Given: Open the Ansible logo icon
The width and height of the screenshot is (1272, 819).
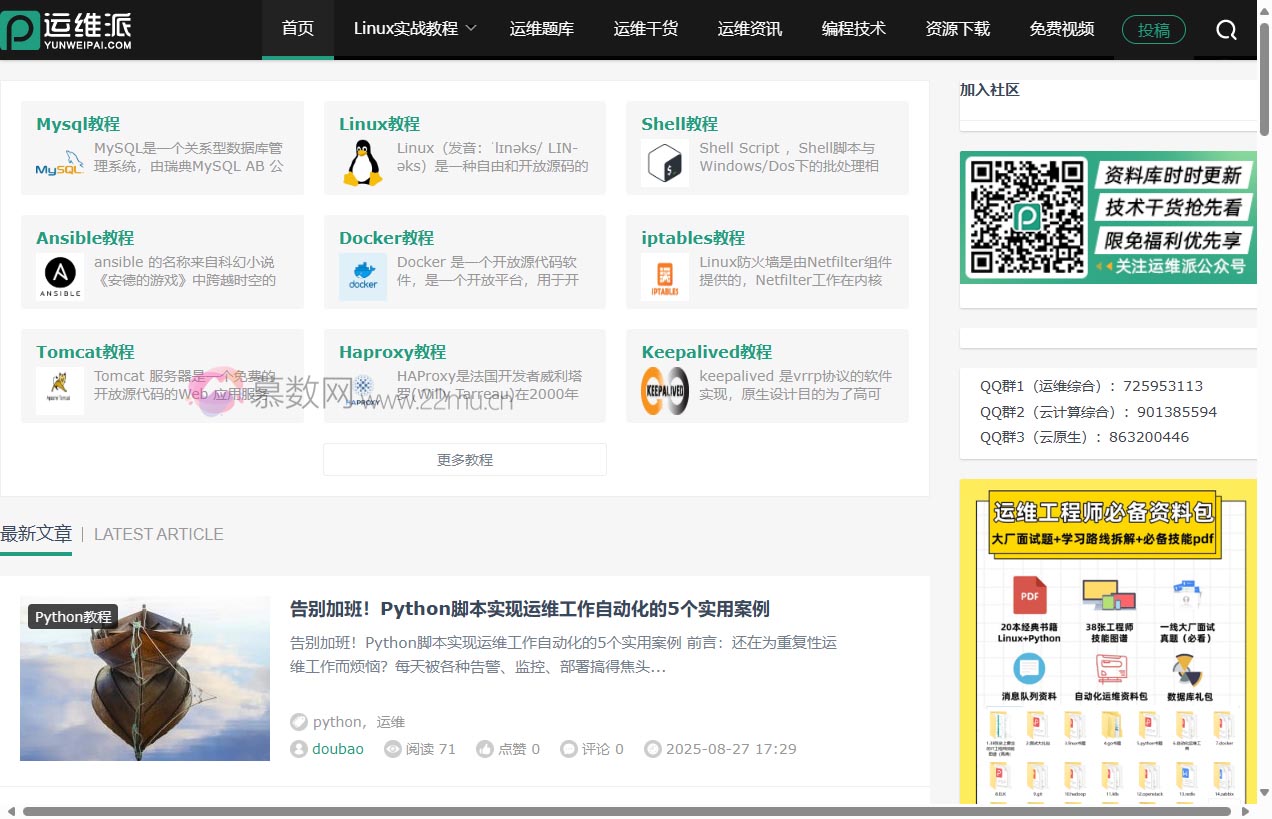Looking at the screenshot, I should [x=60, y=277].
